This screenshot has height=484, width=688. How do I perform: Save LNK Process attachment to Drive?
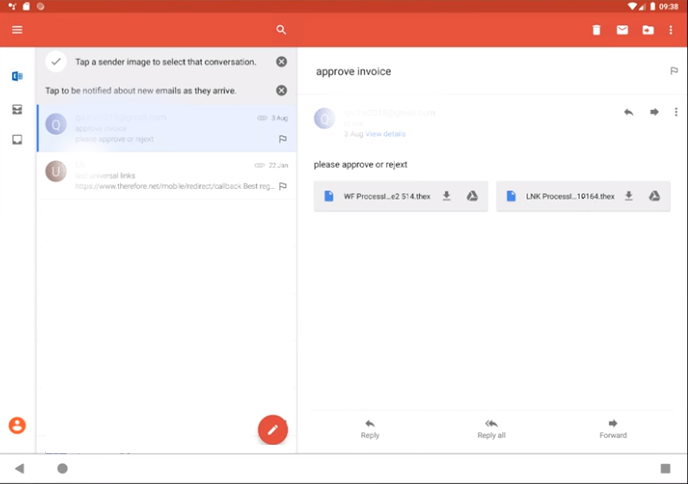coord(654,196)
